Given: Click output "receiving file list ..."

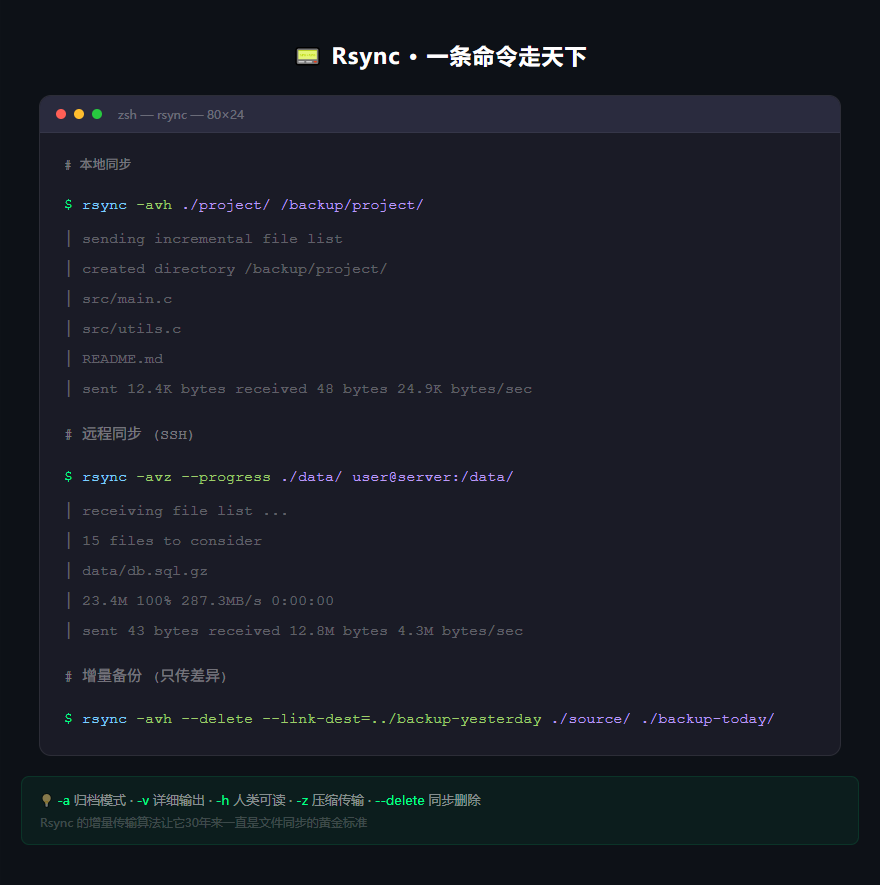Looking at the screenshot, I should point(185,511).
